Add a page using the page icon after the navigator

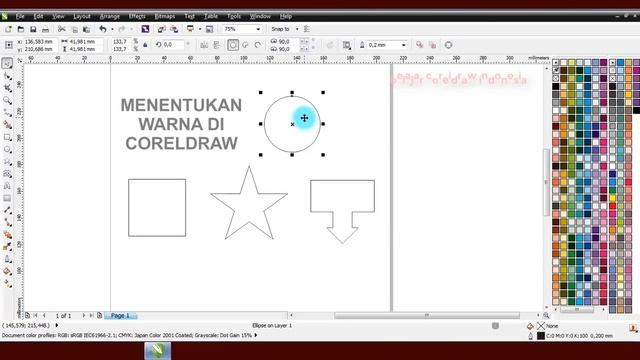tap(99, 316)
